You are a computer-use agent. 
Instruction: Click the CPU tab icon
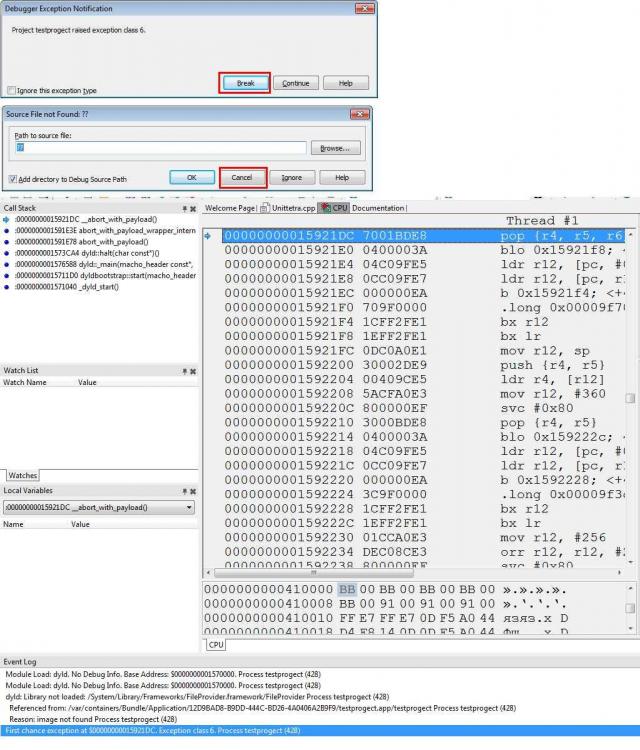326,208
